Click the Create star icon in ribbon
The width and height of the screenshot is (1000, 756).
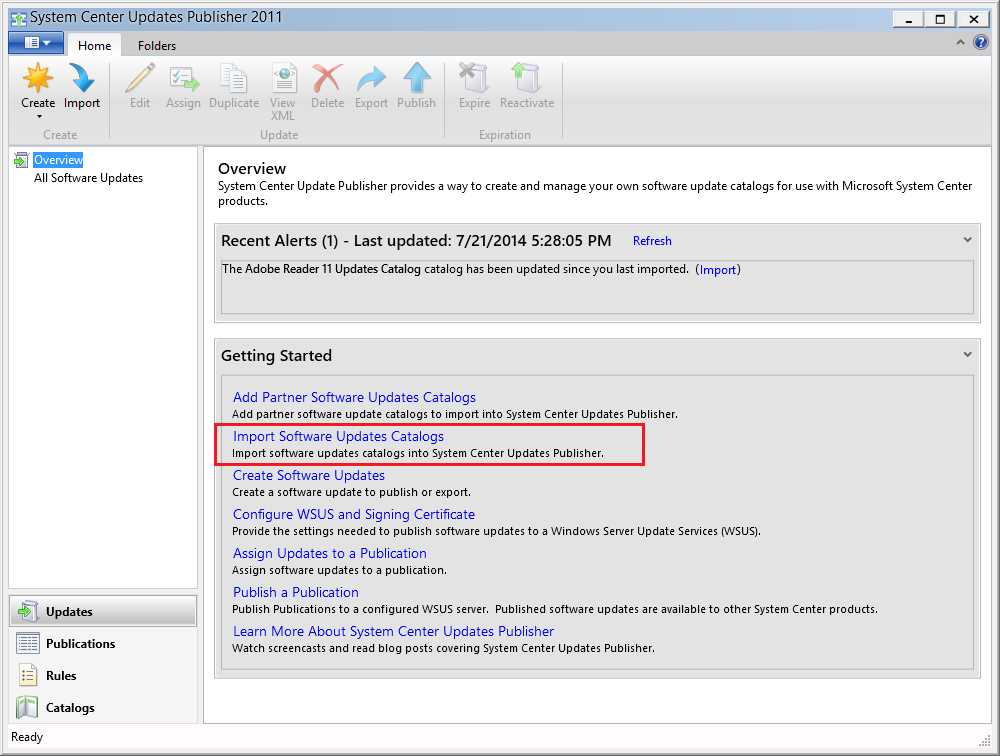[38, 78]
